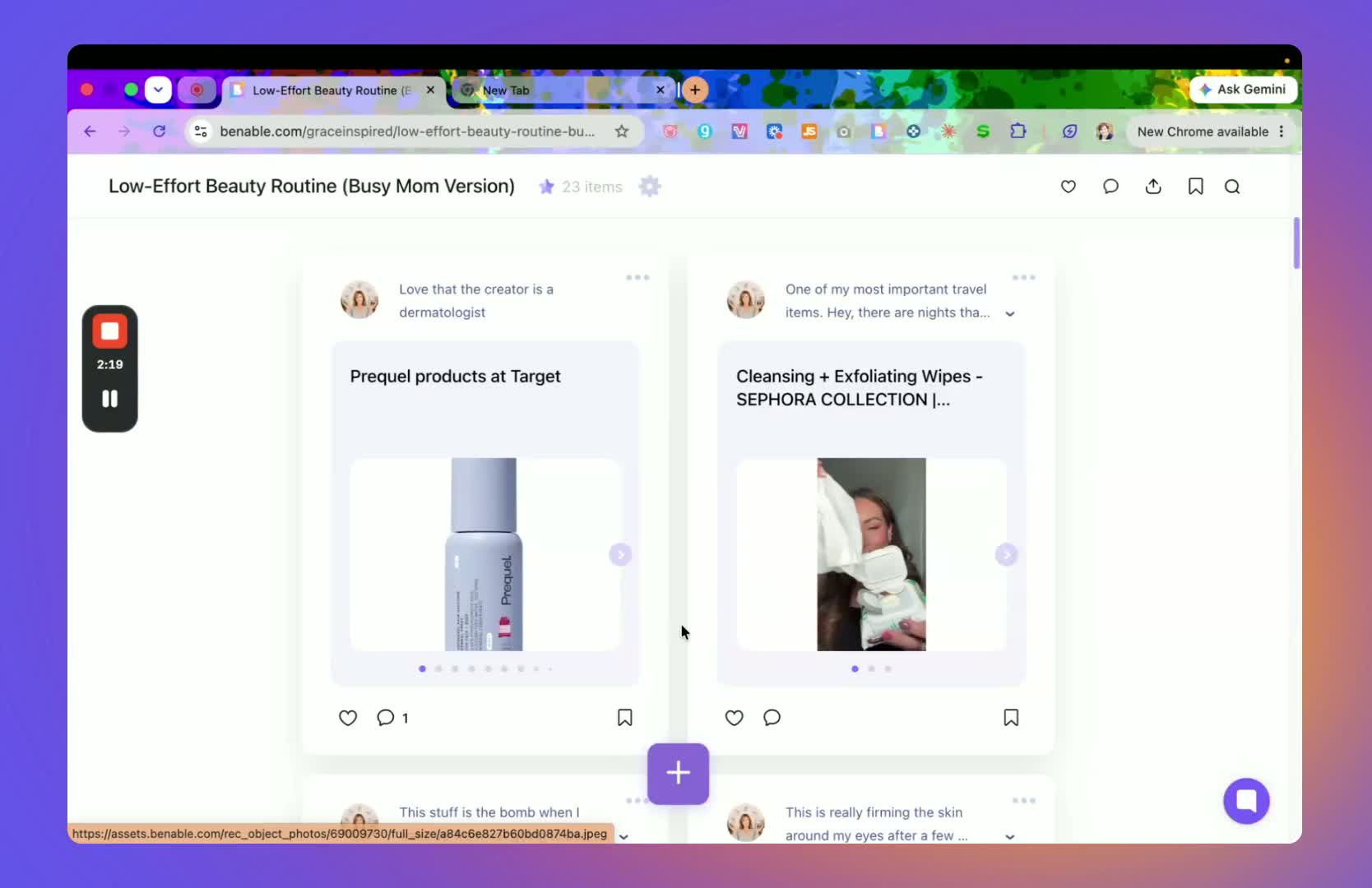Click Ask Gemini button
The image size is (1372, 888).
click(1243, 90)
